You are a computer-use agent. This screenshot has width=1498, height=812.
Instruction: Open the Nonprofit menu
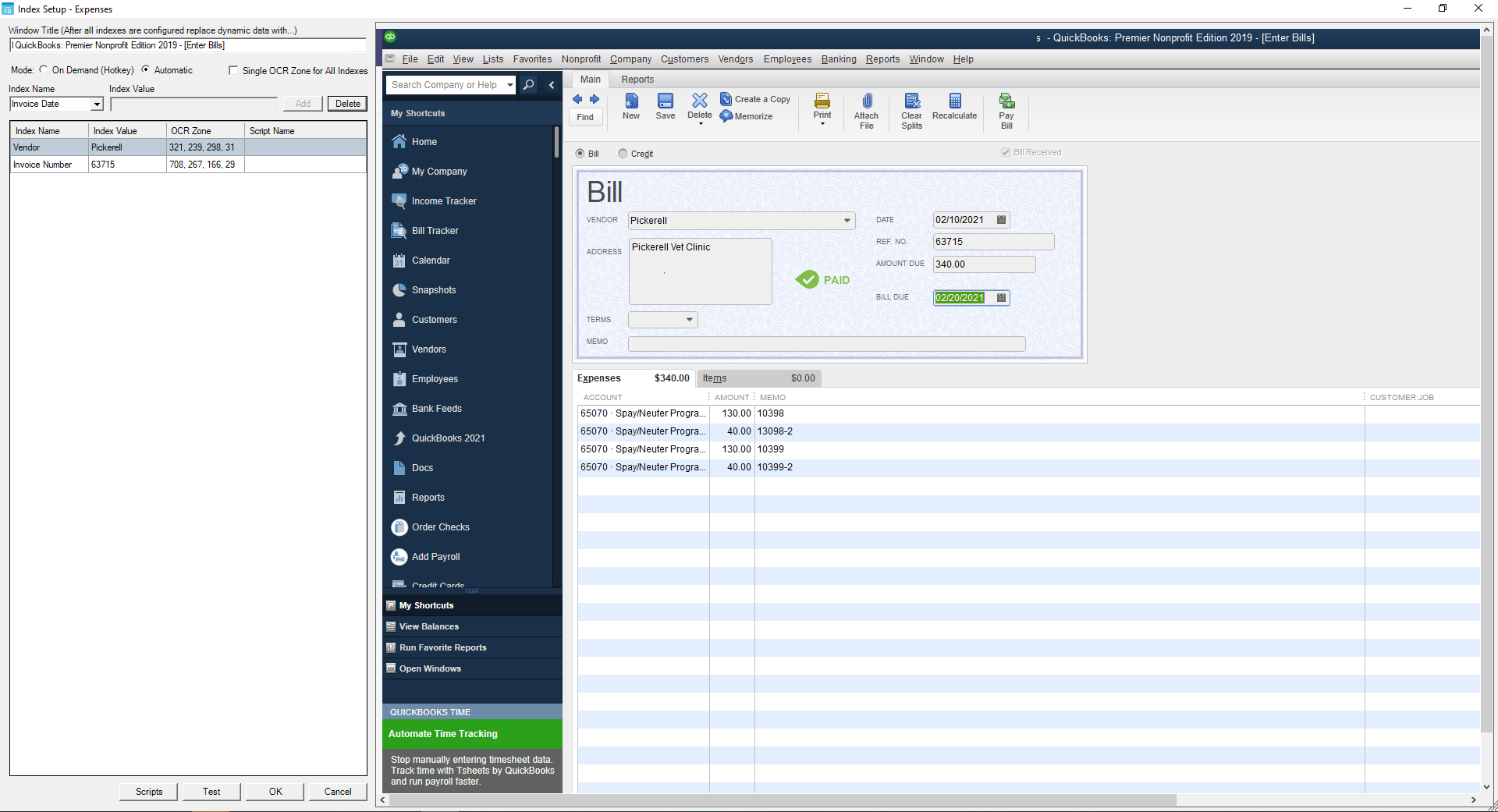581,59
